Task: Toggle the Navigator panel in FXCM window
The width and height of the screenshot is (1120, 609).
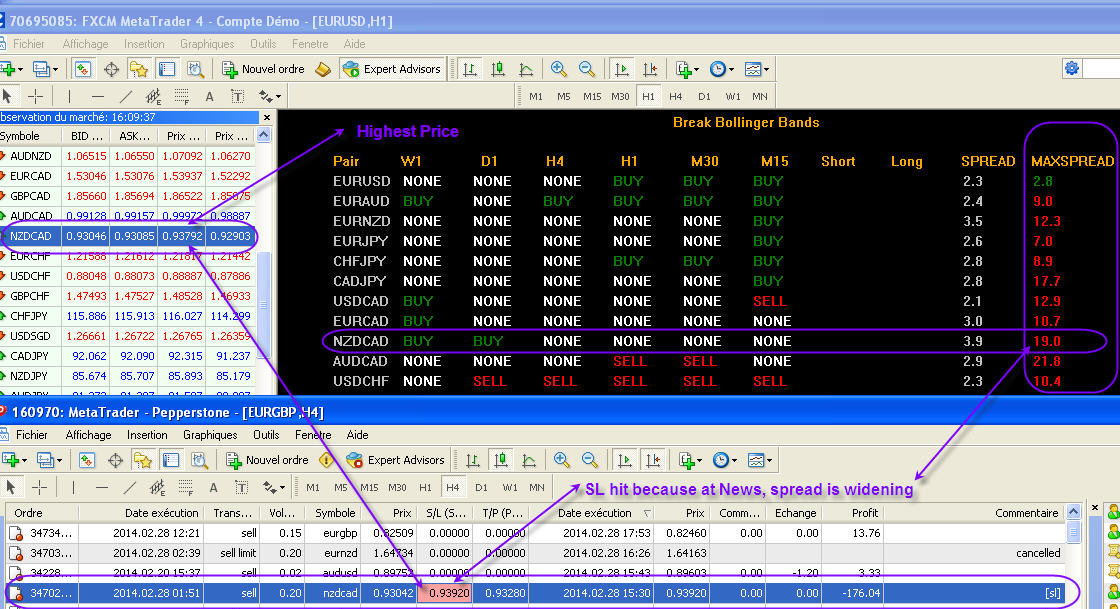Action: coord(139,69)
